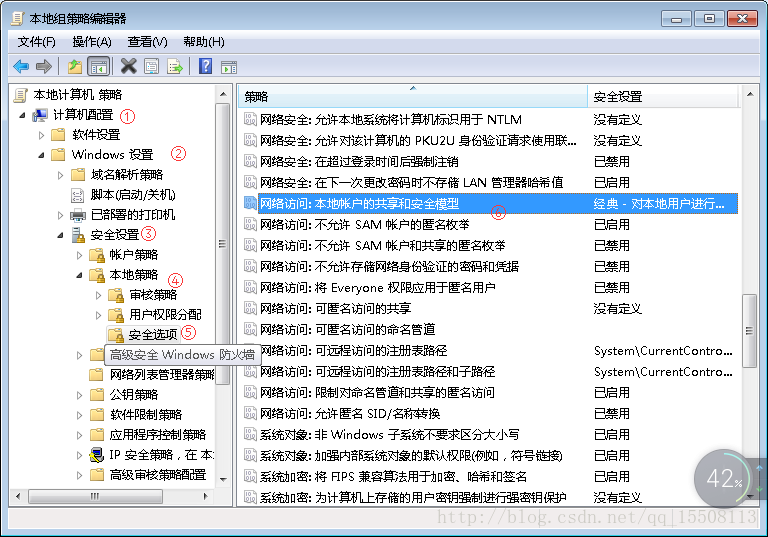Sort by the 策略 column header

413,96
